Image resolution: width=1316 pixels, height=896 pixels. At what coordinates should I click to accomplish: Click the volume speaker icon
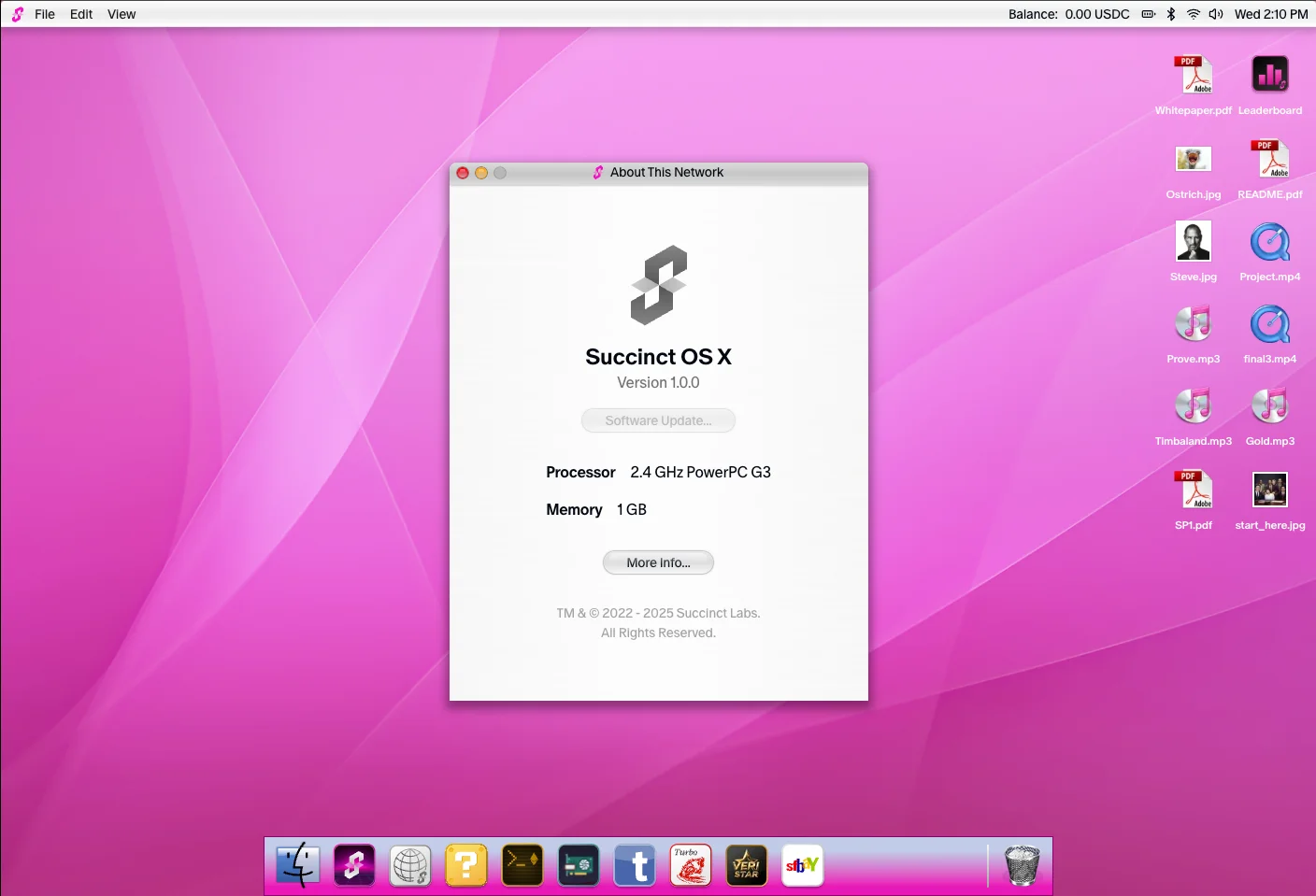[x=1216, y=14]
